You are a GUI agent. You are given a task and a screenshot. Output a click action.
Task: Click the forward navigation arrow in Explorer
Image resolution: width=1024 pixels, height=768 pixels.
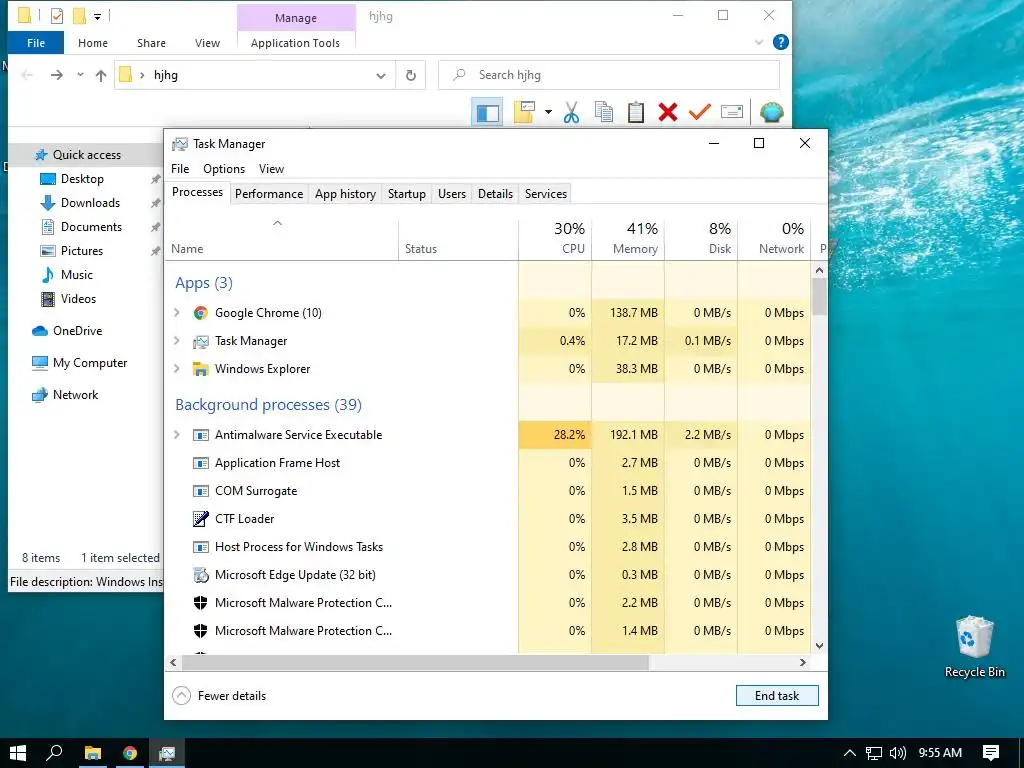point(57,75)
